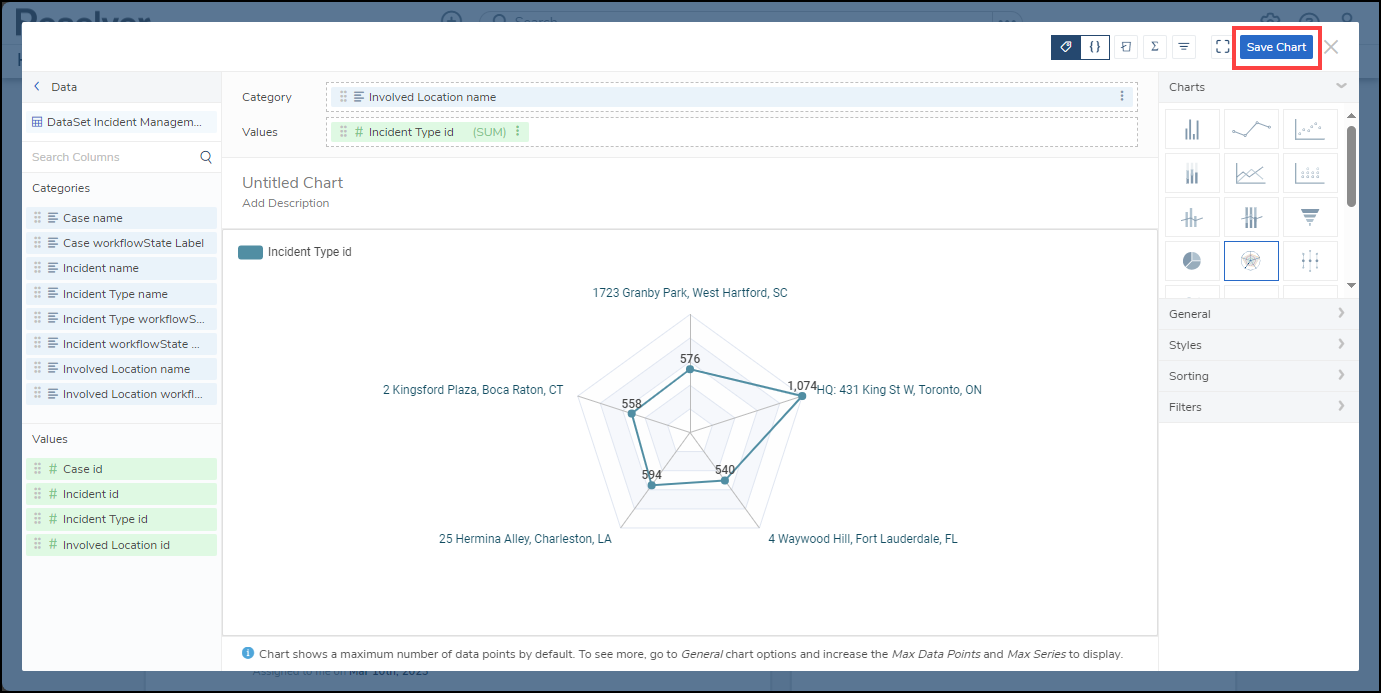This screenshot has height=693, width=1381.
Task: Toggle the Incident Type id legend swatch
Action: [x=250, y=252]
